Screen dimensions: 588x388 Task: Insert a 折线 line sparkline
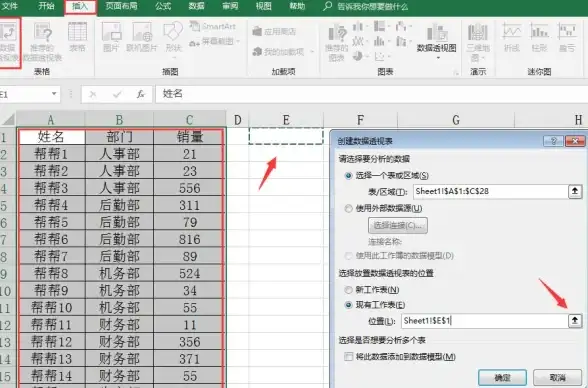tap(512, 37)
